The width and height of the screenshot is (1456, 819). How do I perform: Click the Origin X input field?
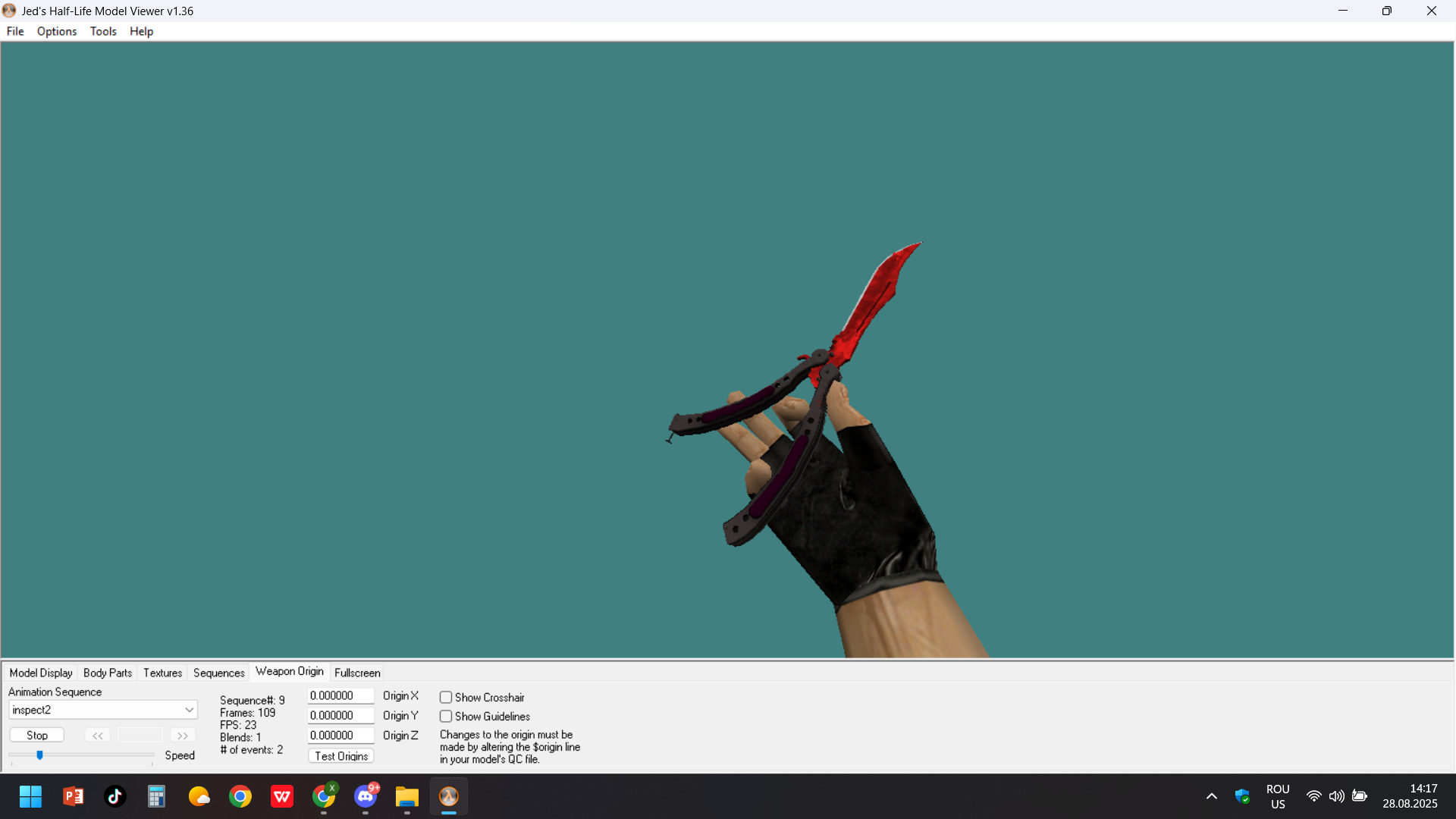[340, 695]
